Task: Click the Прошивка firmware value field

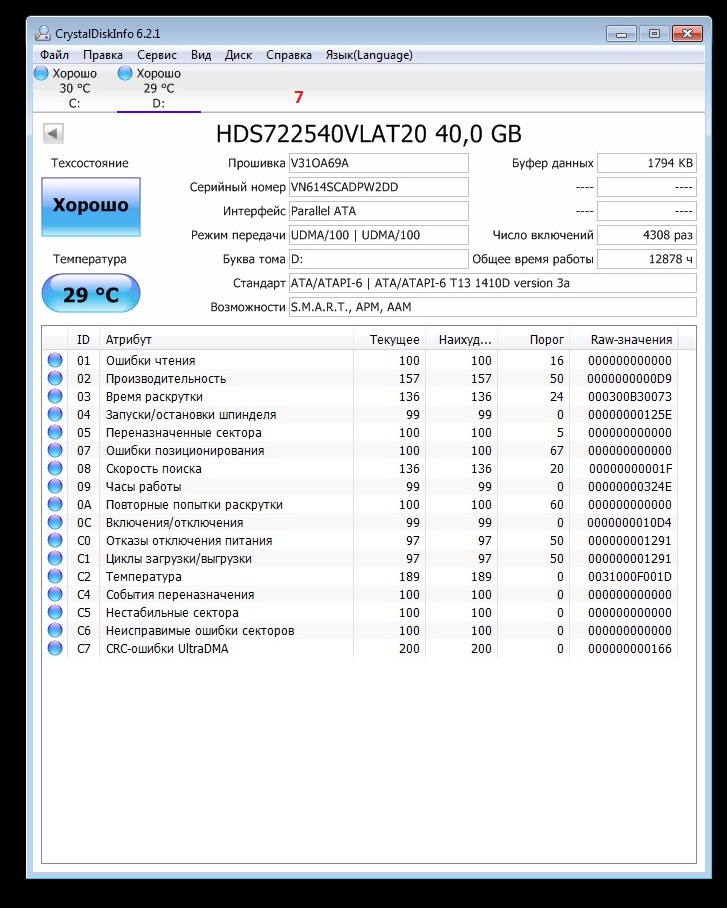Action: point(378,163)
